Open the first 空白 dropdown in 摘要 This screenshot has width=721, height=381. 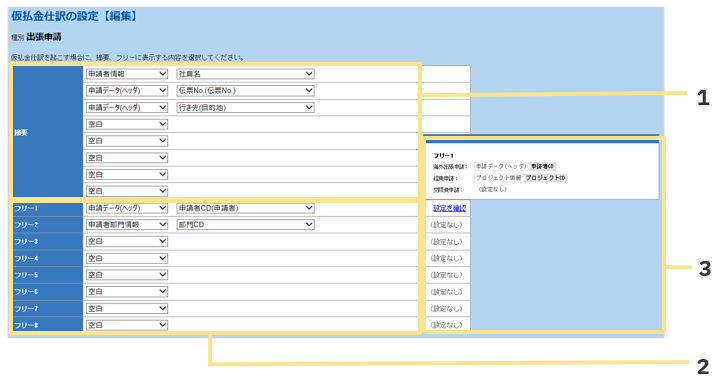pos(126,124)
